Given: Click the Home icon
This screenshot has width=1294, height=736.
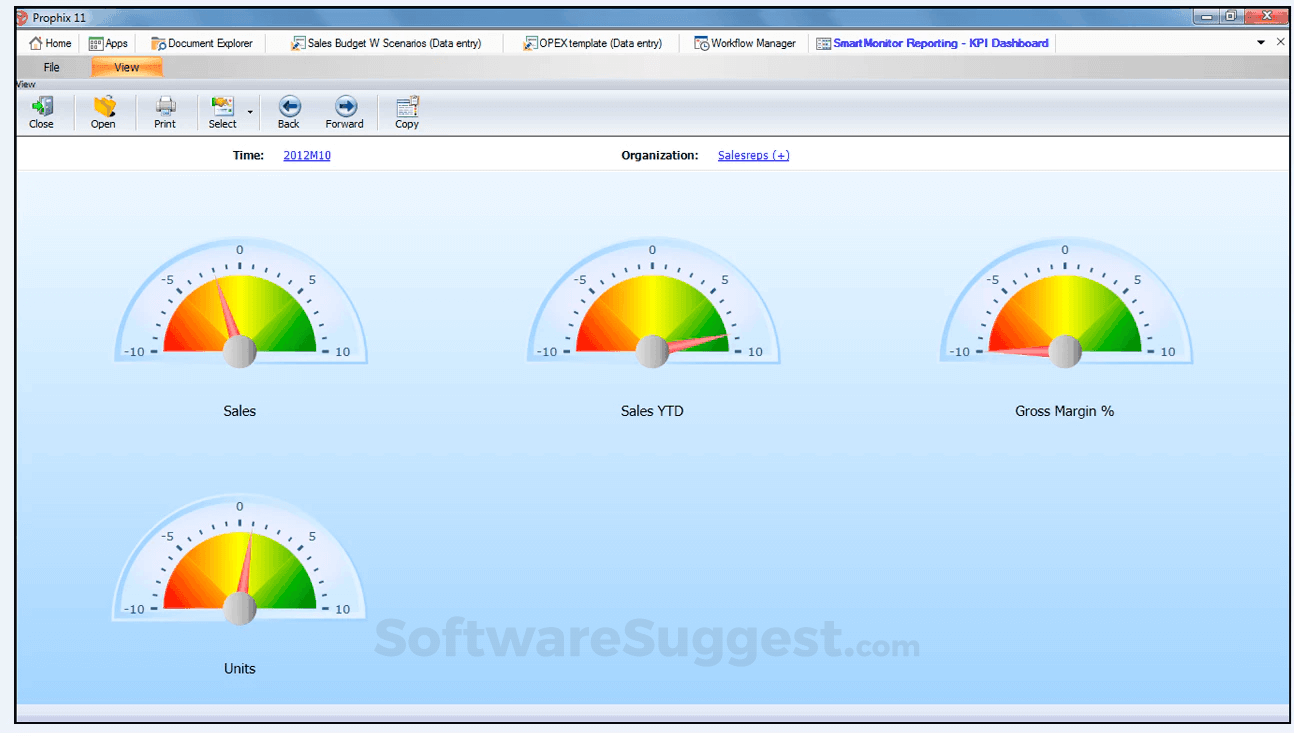Looking at the screenshot, I should (x=48, y=43).
